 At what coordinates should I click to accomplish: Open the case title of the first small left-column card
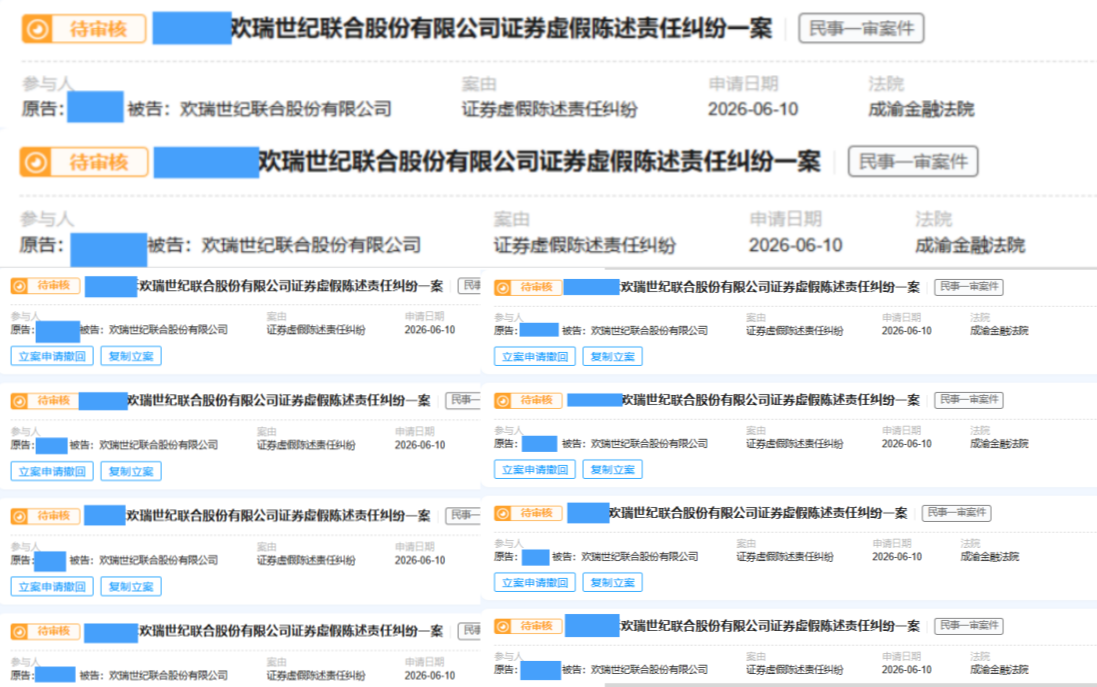pyautogui.click(x=290, y=286)
